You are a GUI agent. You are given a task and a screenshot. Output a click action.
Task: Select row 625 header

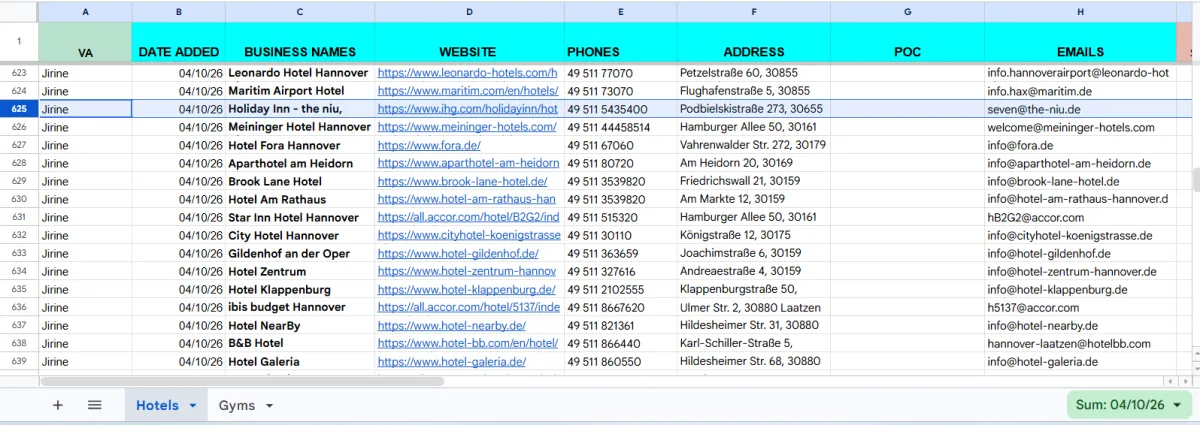click(19, 109)
